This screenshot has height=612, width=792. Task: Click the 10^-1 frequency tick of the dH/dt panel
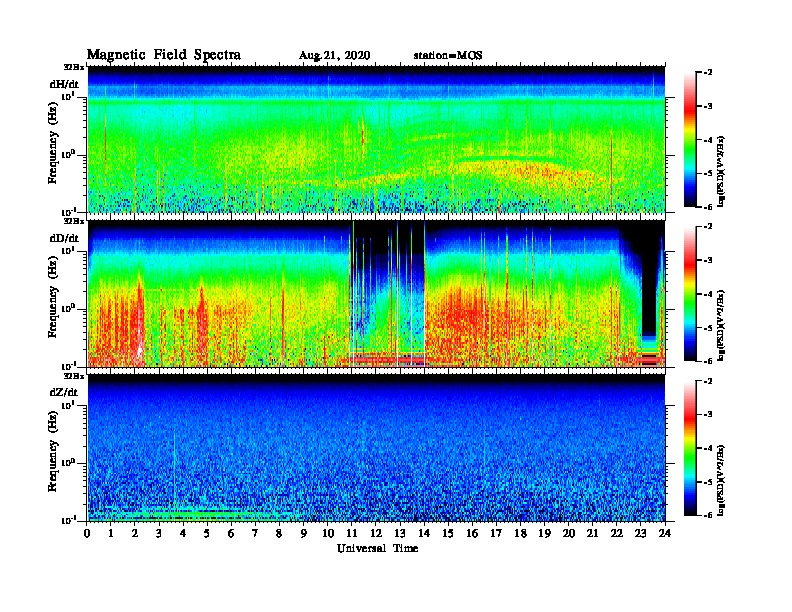click(x=67, y=211)
